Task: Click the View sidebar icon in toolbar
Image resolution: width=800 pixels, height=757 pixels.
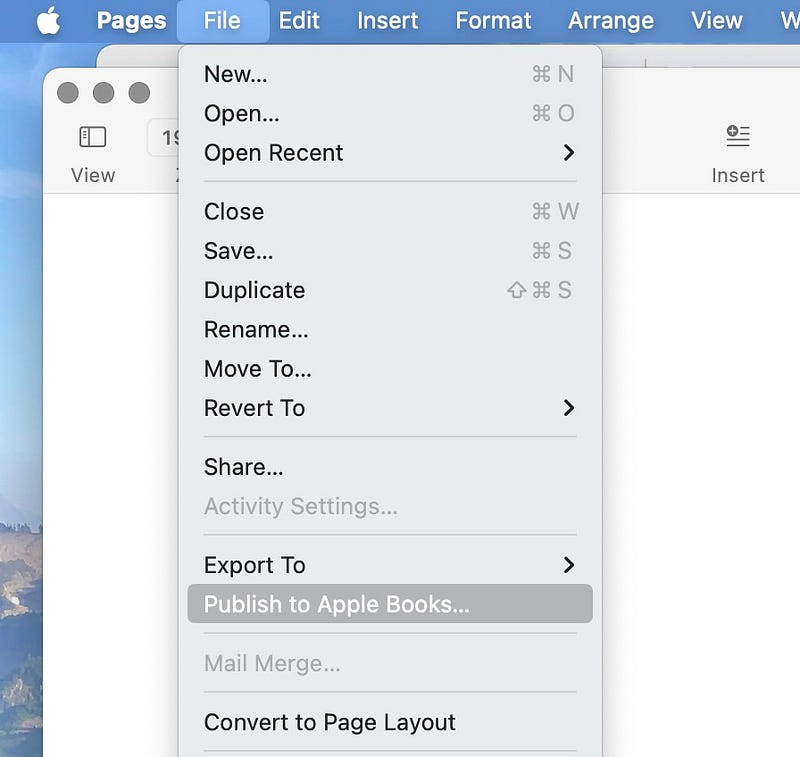Action: coord(93,137)
